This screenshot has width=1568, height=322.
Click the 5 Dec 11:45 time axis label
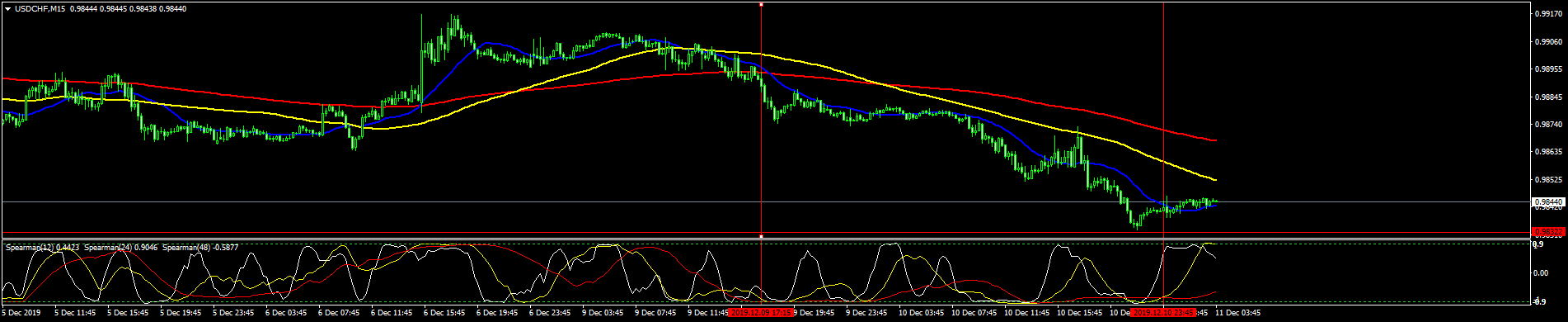[75, 314]
